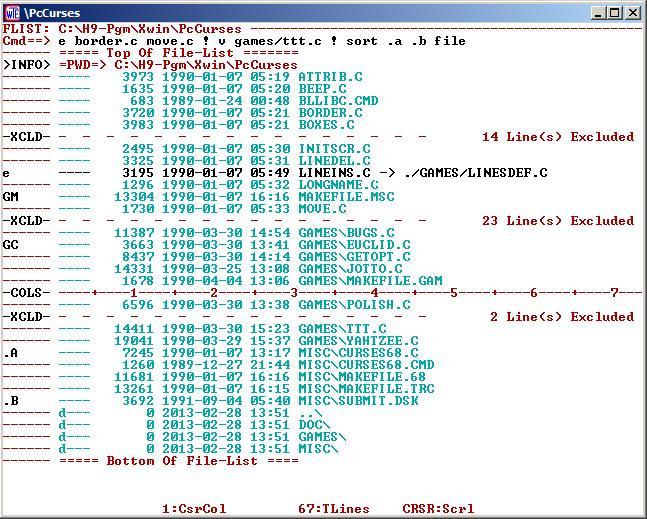Maximize the PcCurses window
647x519 pixels.
coord(615,12)
